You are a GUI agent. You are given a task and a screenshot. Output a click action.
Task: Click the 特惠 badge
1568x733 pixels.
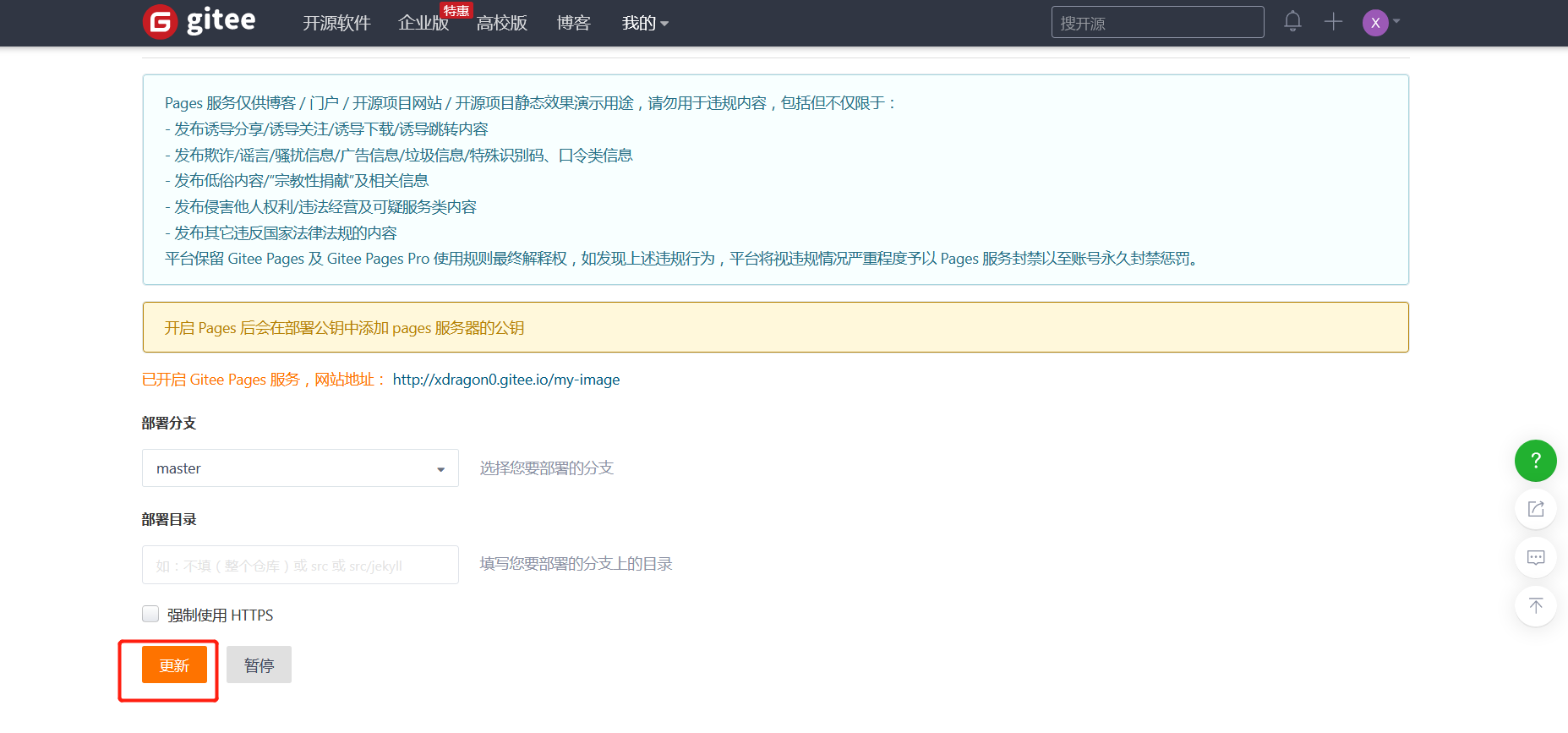point(456,10)
